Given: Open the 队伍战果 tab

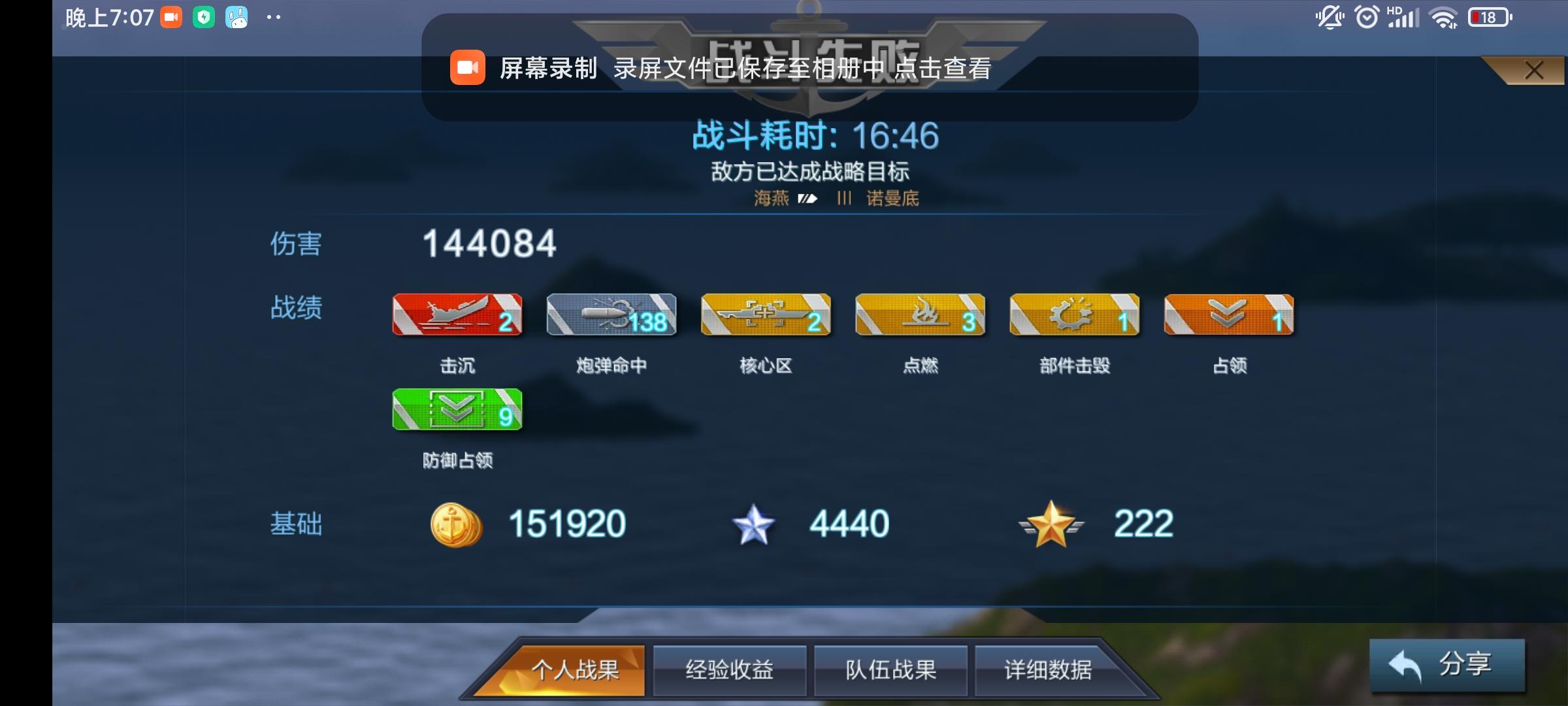Looking at the screenshot, I should tap(890, 670).
